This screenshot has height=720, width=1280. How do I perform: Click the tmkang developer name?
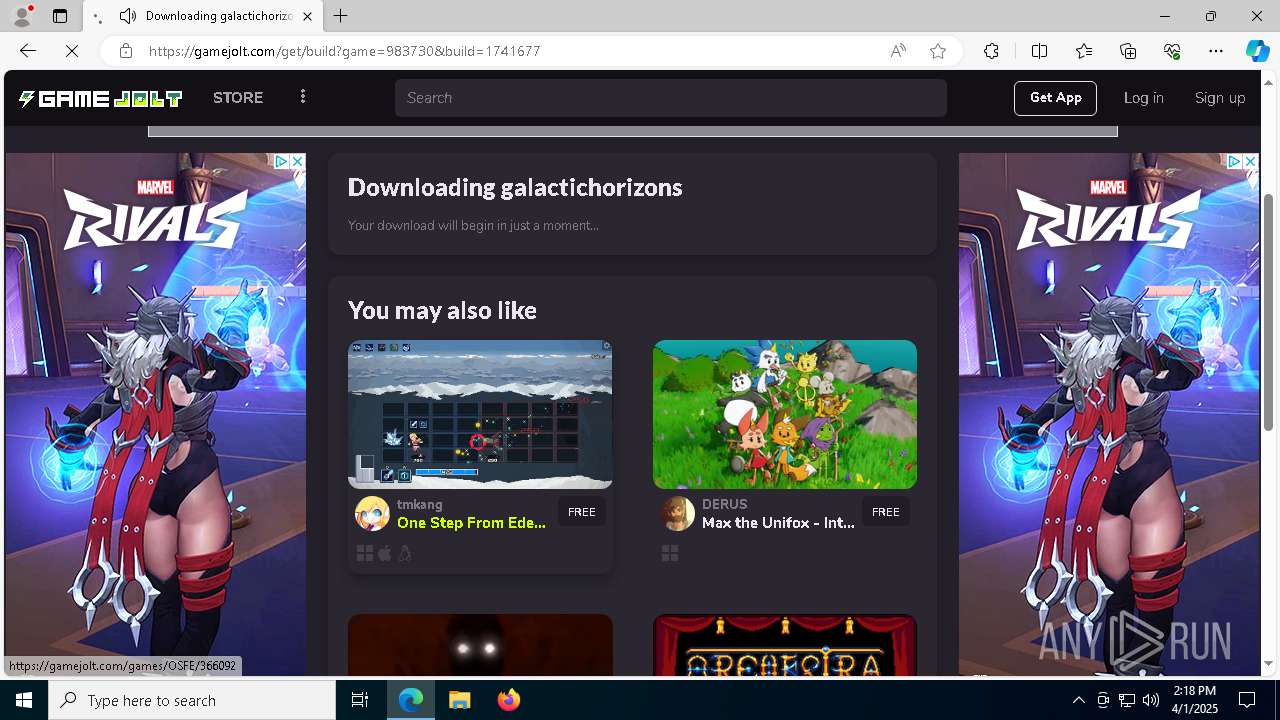coord(420,504)
